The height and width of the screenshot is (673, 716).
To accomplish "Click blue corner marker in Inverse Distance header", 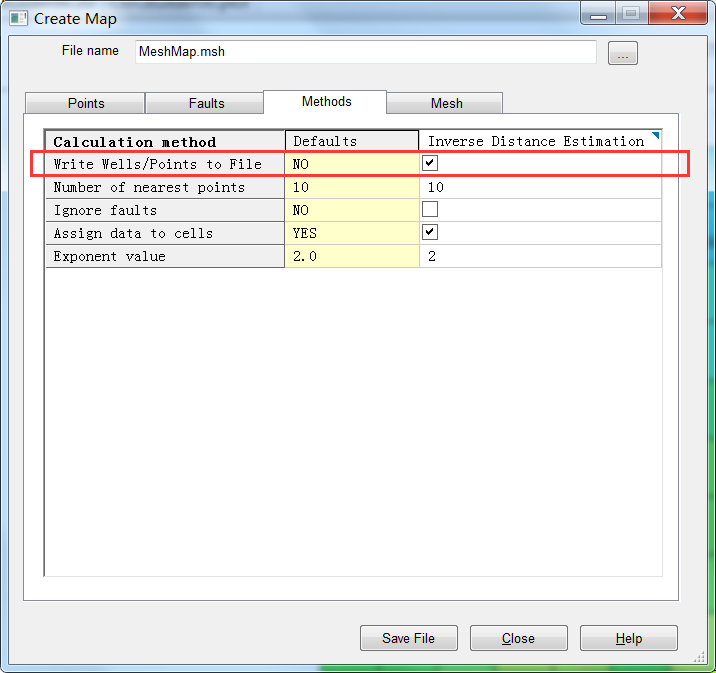I will coord(656,135).
